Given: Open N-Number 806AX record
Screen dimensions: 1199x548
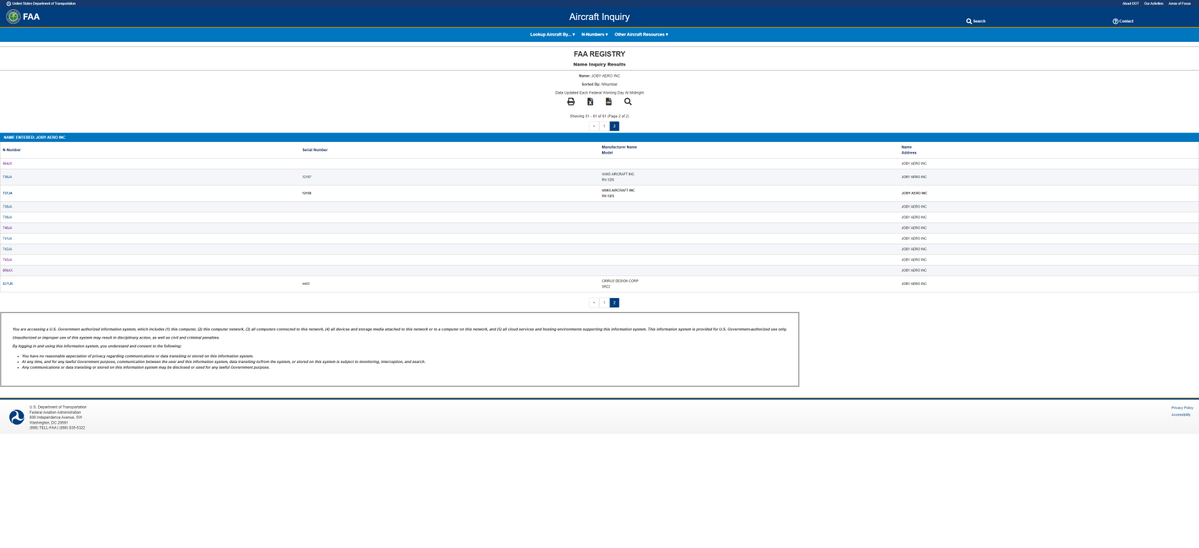Looking at the screenshot, I should tap(7, 271).
